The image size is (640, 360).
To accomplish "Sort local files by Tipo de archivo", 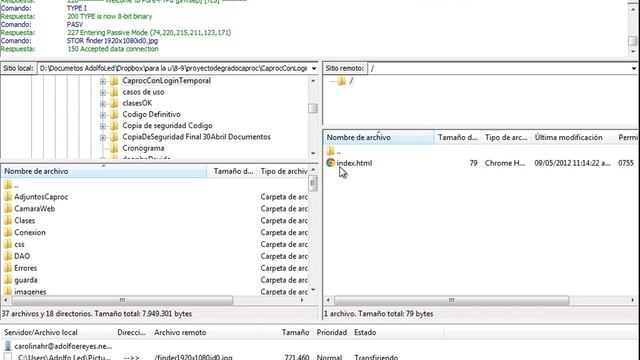I will pyautogui.click(x=283, y=171).
